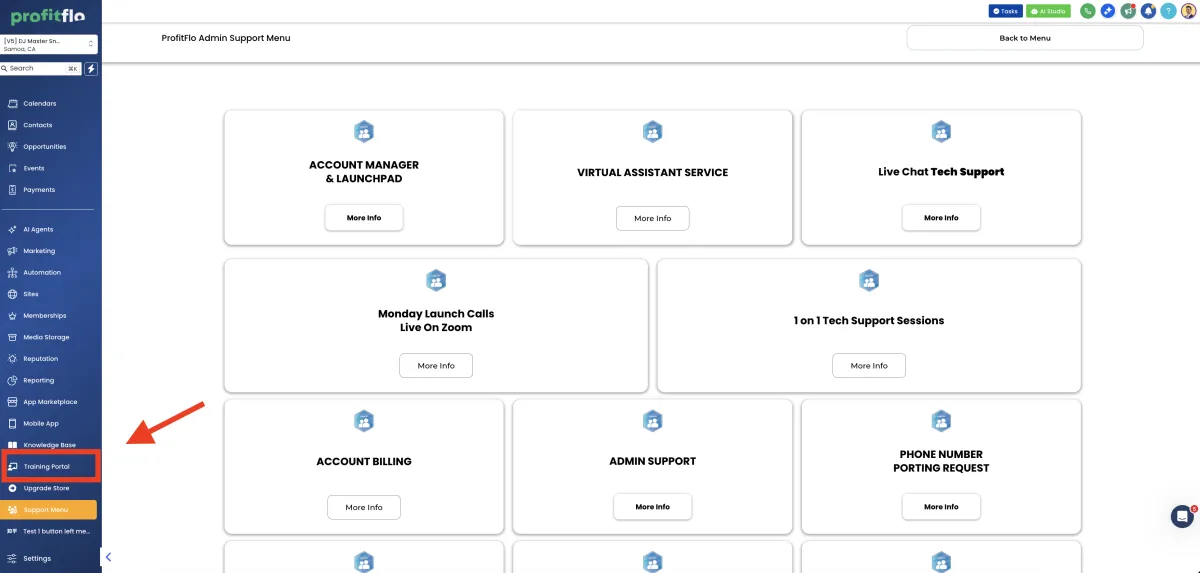Click the Media Storage box icon
This screenshot has width=1200, height=573.
coord(12,337)
